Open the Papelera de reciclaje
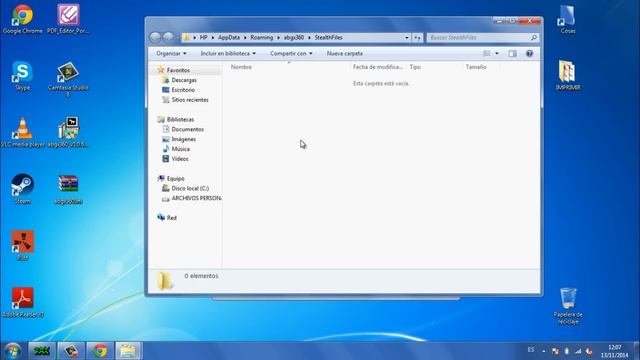This screenshot has height=360, width=640. 568,306
